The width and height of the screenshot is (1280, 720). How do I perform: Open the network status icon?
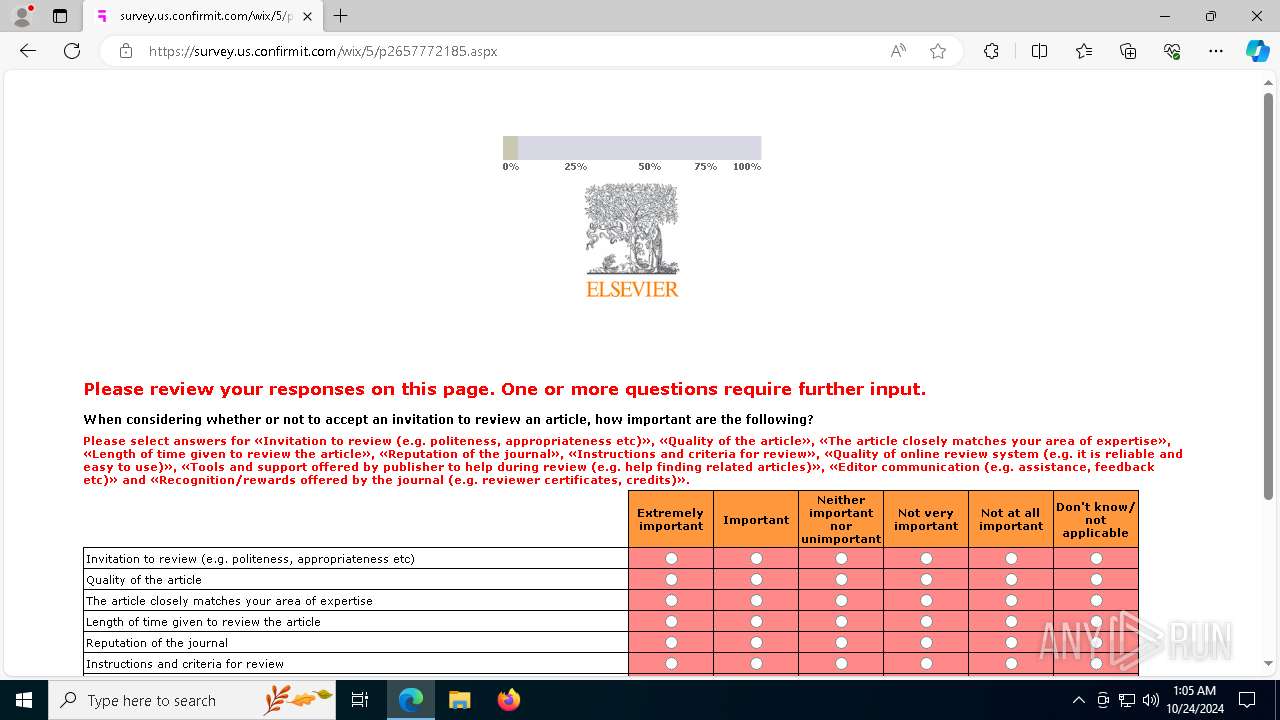1127,700
